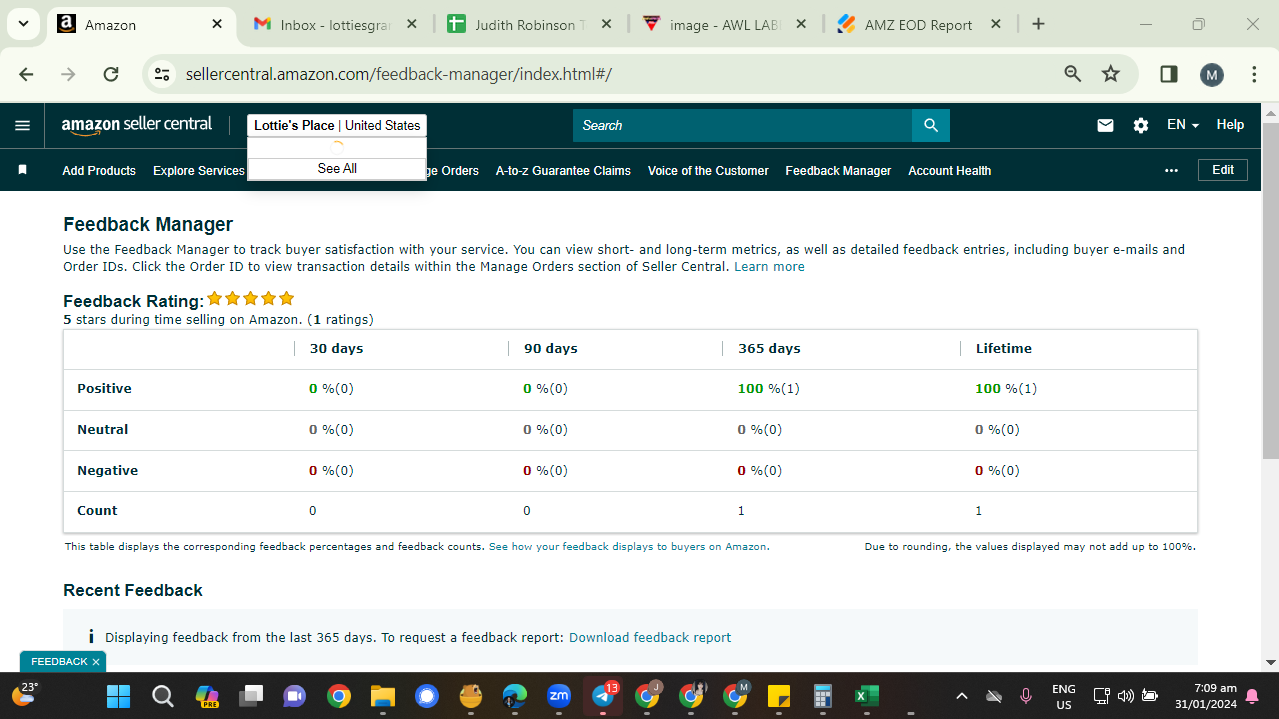Open Telegram from the taskbar
The image size is (1279, 719).
pos(603,696)
